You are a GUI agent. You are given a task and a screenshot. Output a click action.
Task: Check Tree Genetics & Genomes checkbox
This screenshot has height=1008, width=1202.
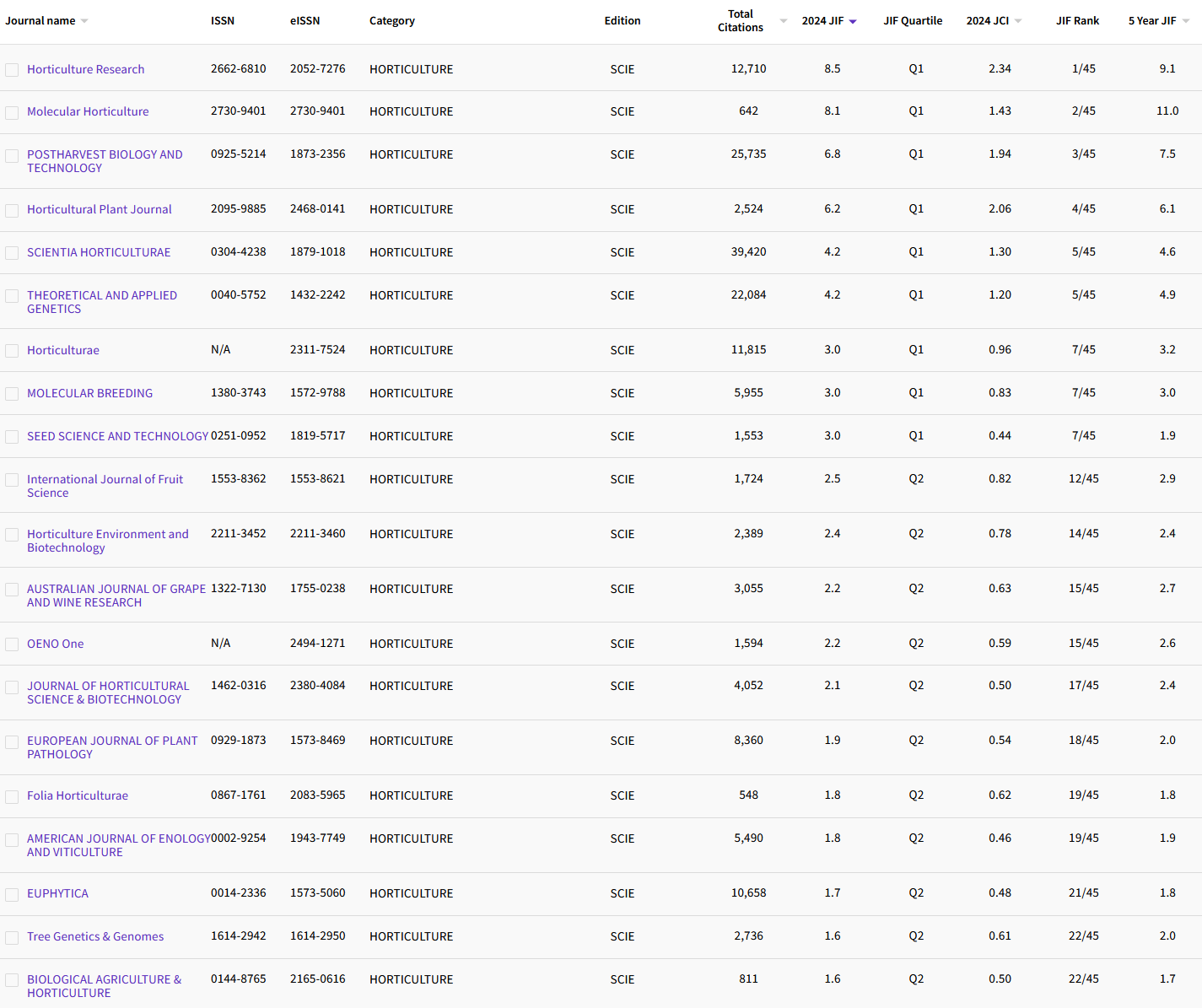[12, 938]
